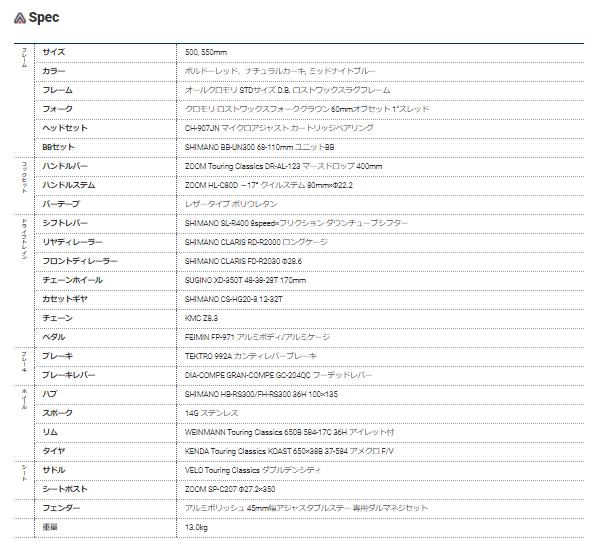Select the 13.0kg weight value

pos(196,527)
